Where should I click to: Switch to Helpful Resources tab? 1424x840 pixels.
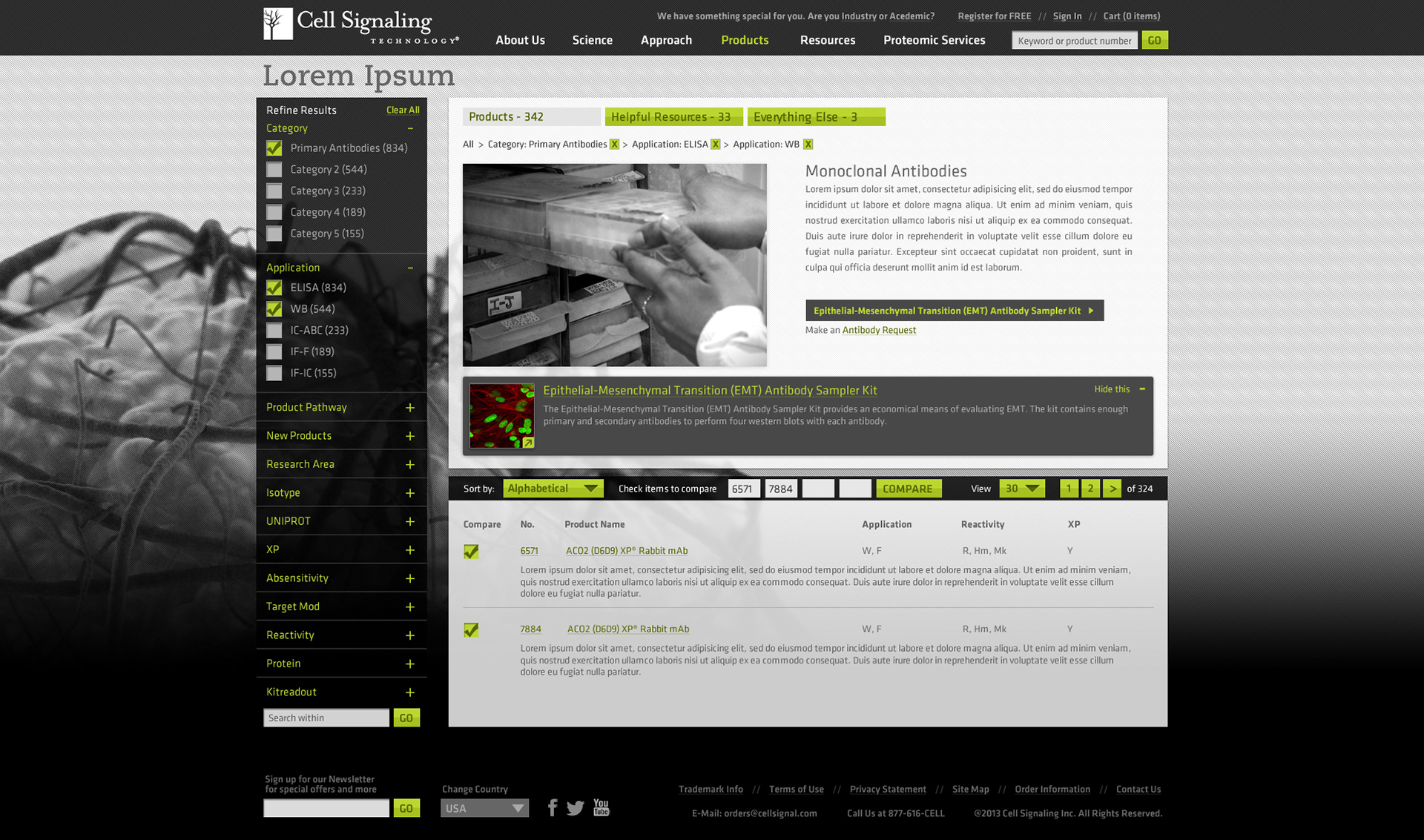point(673,117)
